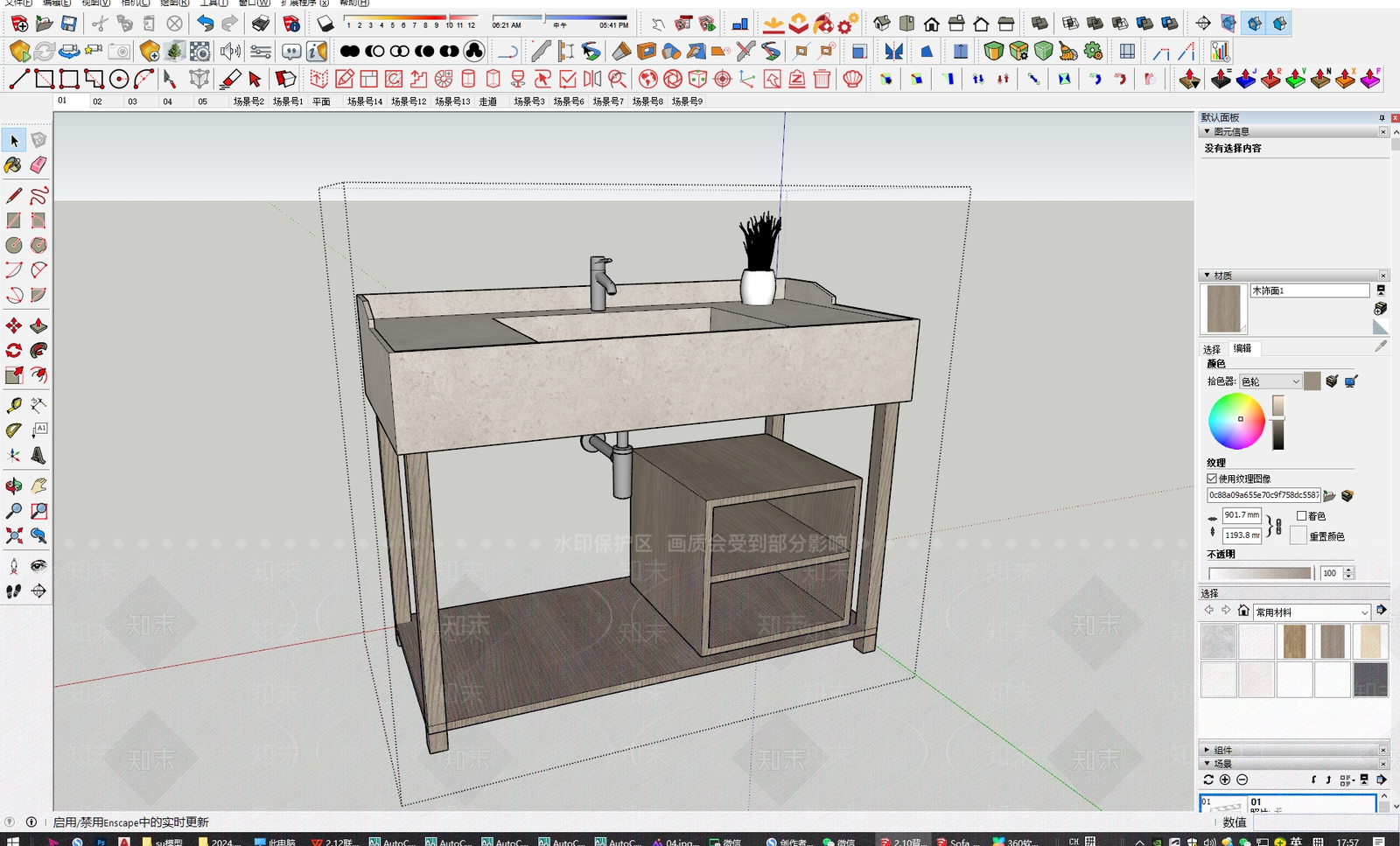Image resolution: width=1400 pixels, height=846 pixels.
Task: Pick the Eraser tool in left toolbar
Action: point(38,164)
